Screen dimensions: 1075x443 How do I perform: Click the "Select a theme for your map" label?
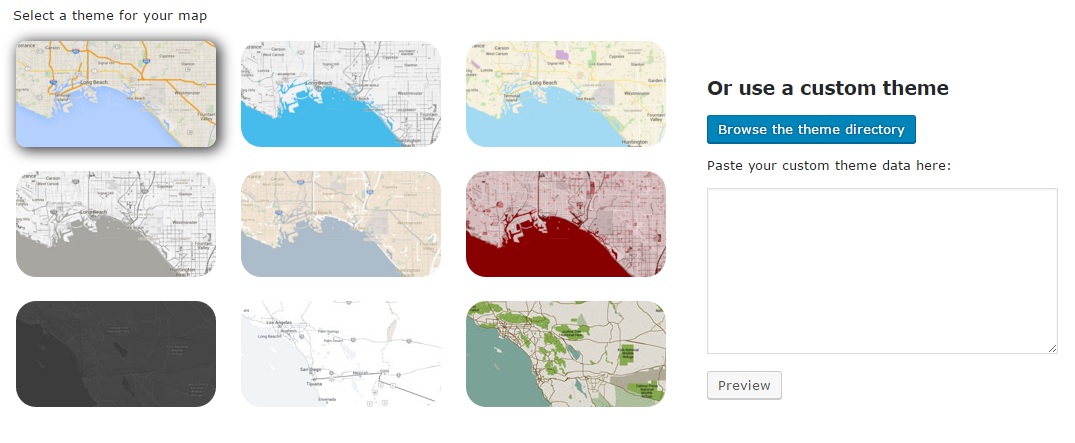[110, 16]
